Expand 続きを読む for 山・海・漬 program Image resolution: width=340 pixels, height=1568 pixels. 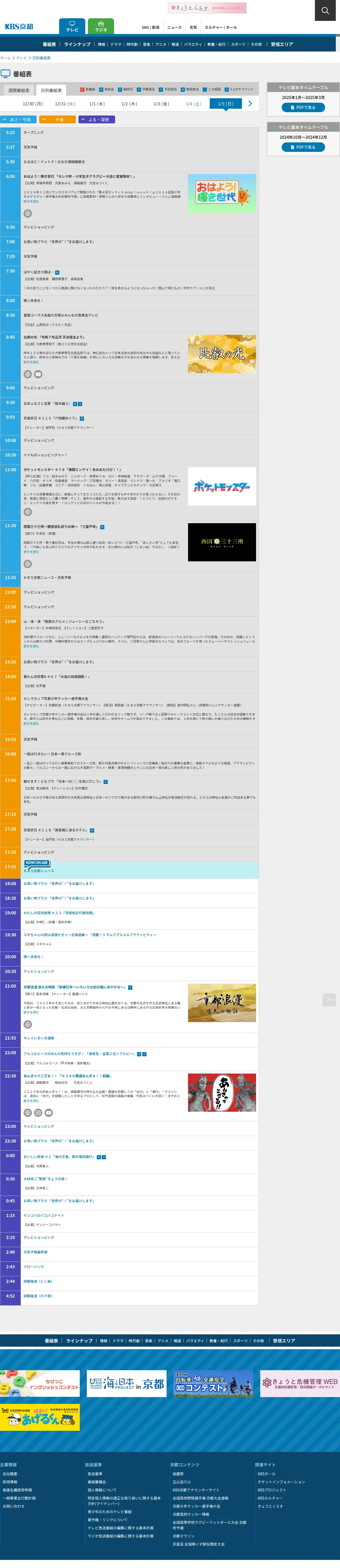(x=31, y=647)
